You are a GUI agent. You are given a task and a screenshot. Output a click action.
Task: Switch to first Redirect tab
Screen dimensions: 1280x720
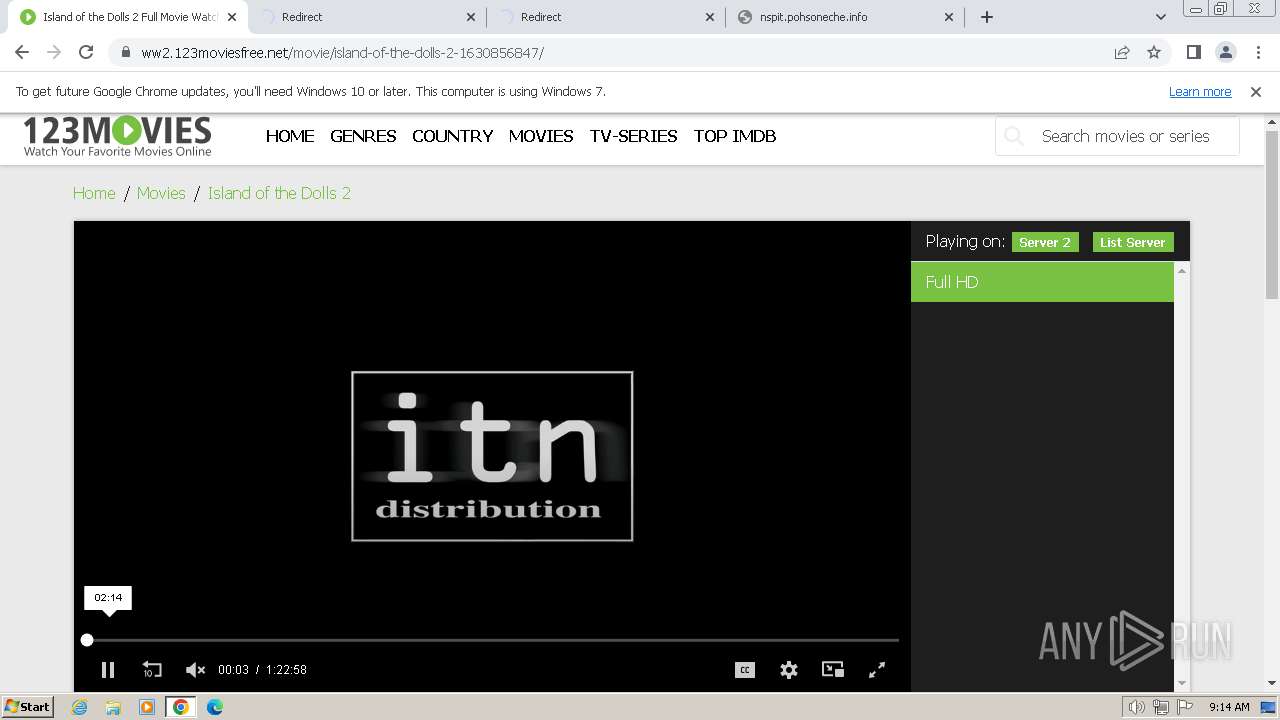coord(368,17)
